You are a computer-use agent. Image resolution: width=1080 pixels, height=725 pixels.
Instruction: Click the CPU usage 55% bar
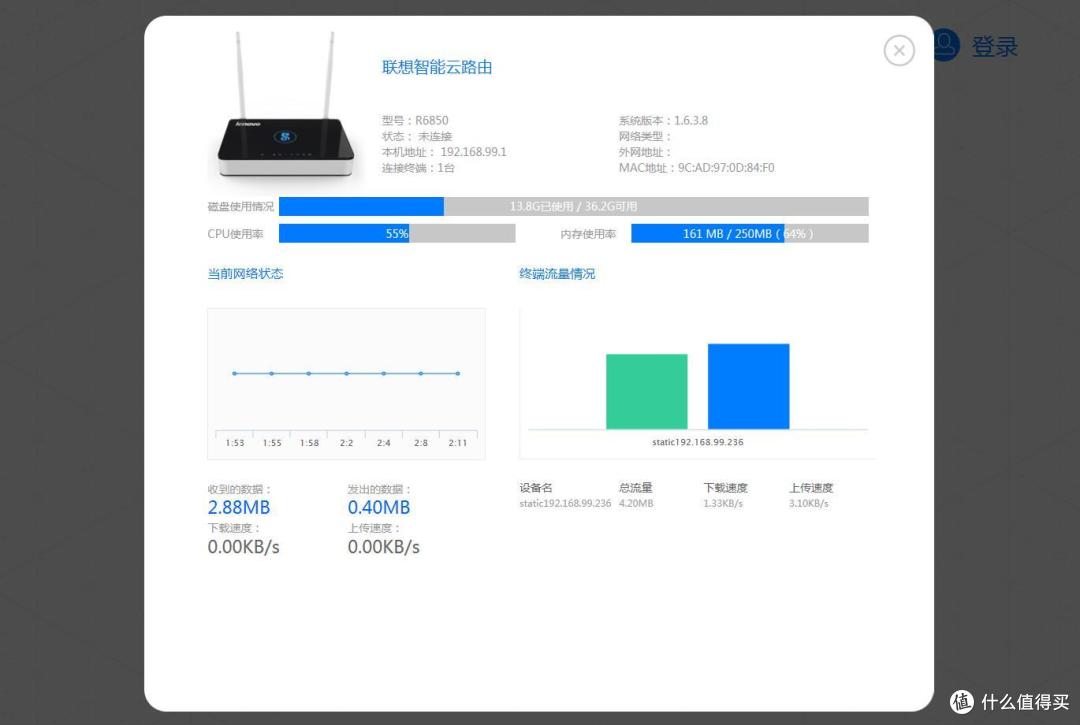point(397,233)
